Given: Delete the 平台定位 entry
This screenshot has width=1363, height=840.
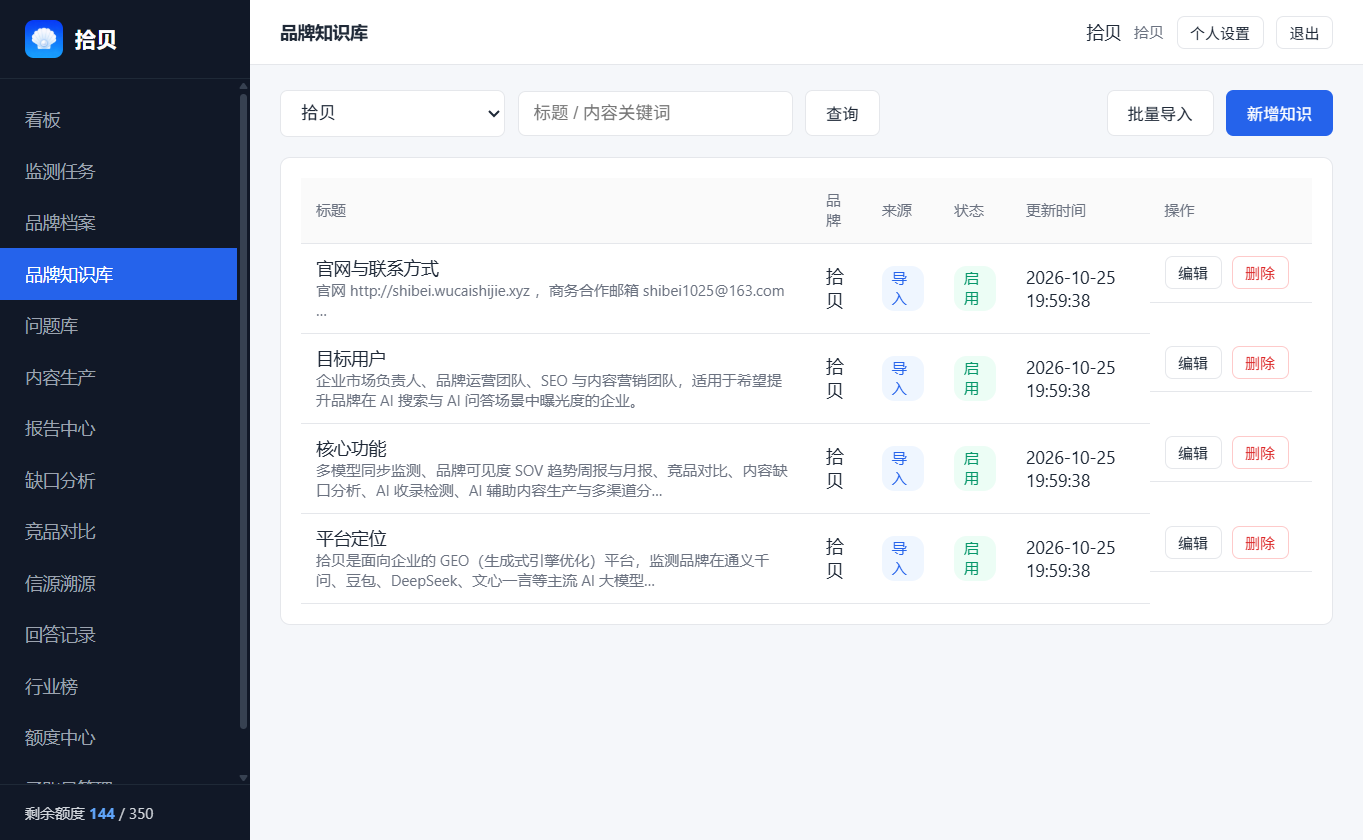Looking at the screenshot, I should coord(1260,543).
